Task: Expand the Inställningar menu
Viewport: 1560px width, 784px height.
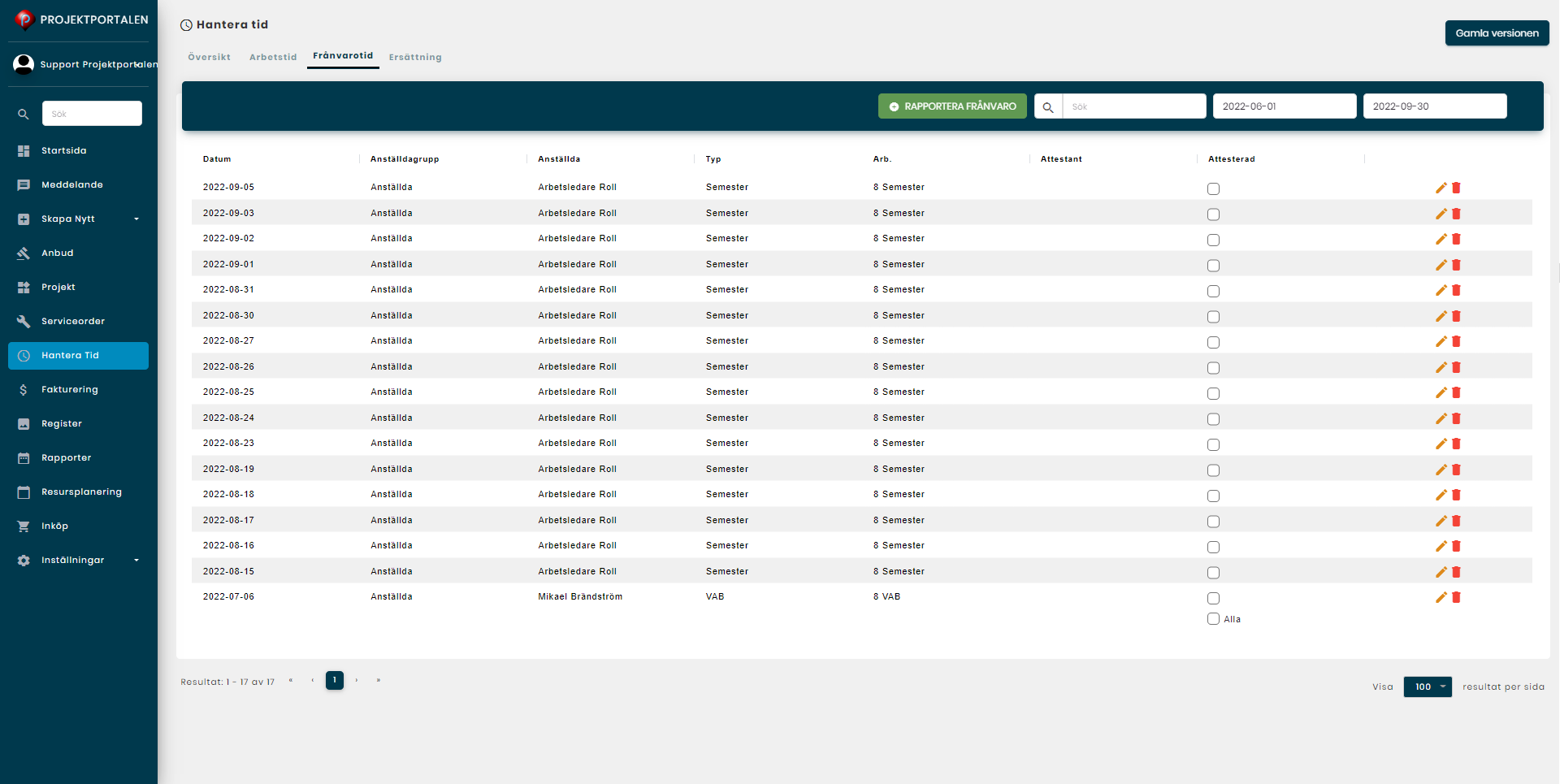Action: 78,560
